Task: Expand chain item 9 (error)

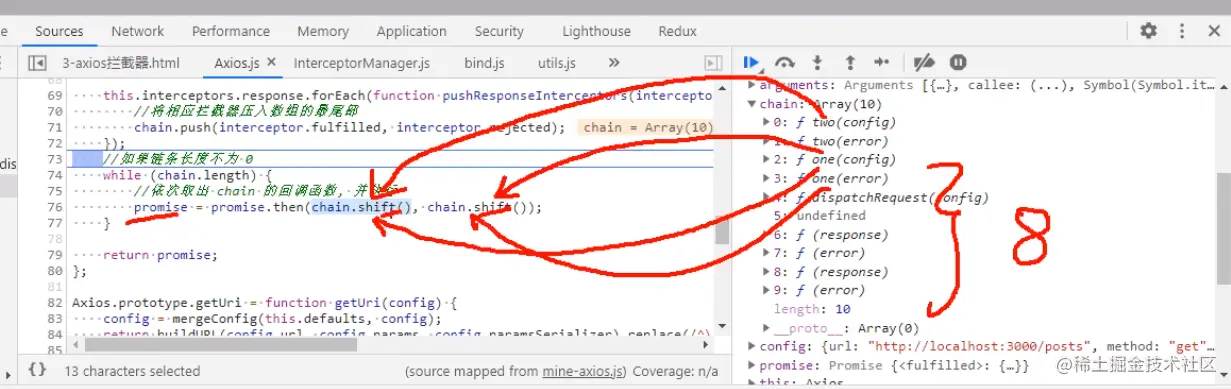Action: click(x=766, y=290)
